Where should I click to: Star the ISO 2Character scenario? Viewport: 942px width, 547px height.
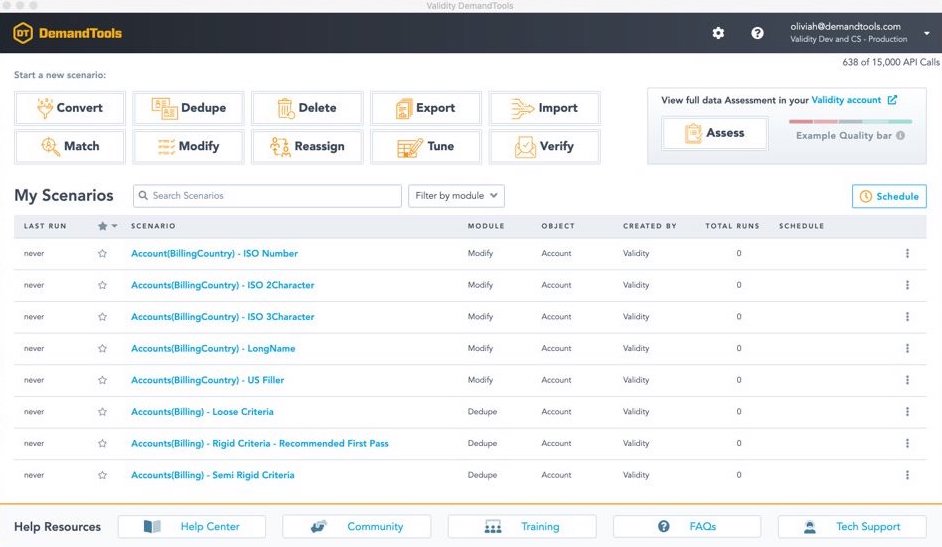(x=102, y=285)
